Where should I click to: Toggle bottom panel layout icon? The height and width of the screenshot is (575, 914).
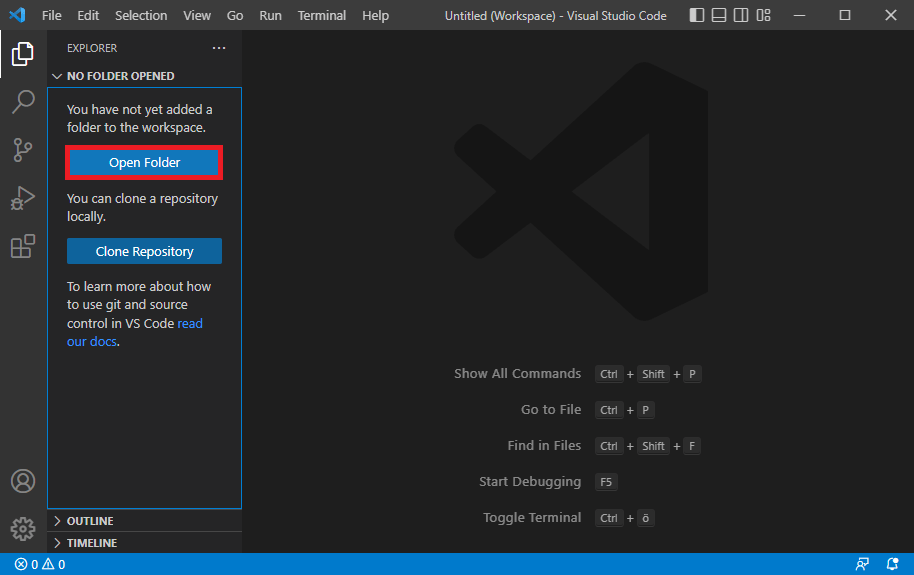(x=719, y=15)
